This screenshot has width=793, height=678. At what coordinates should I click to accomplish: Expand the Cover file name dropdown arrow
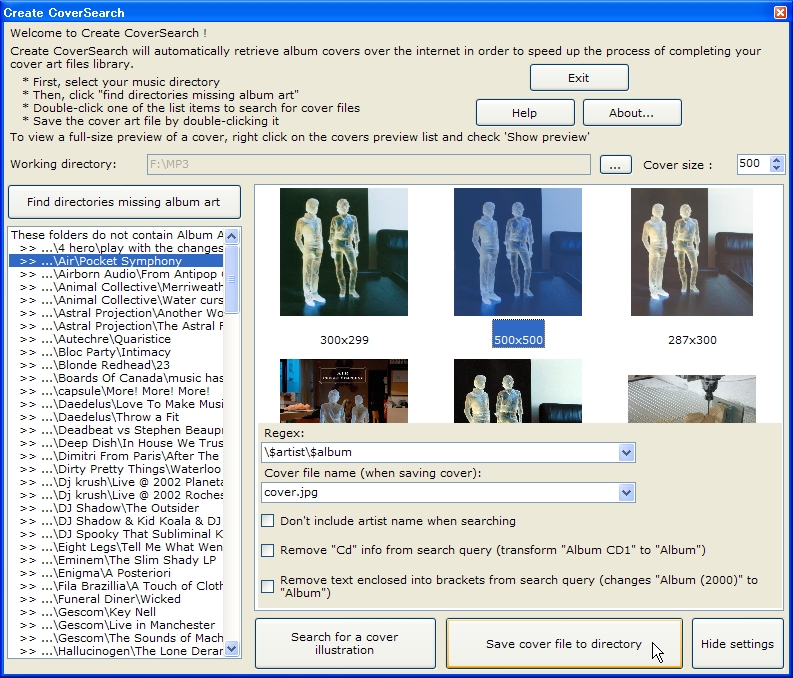[626, 492]
